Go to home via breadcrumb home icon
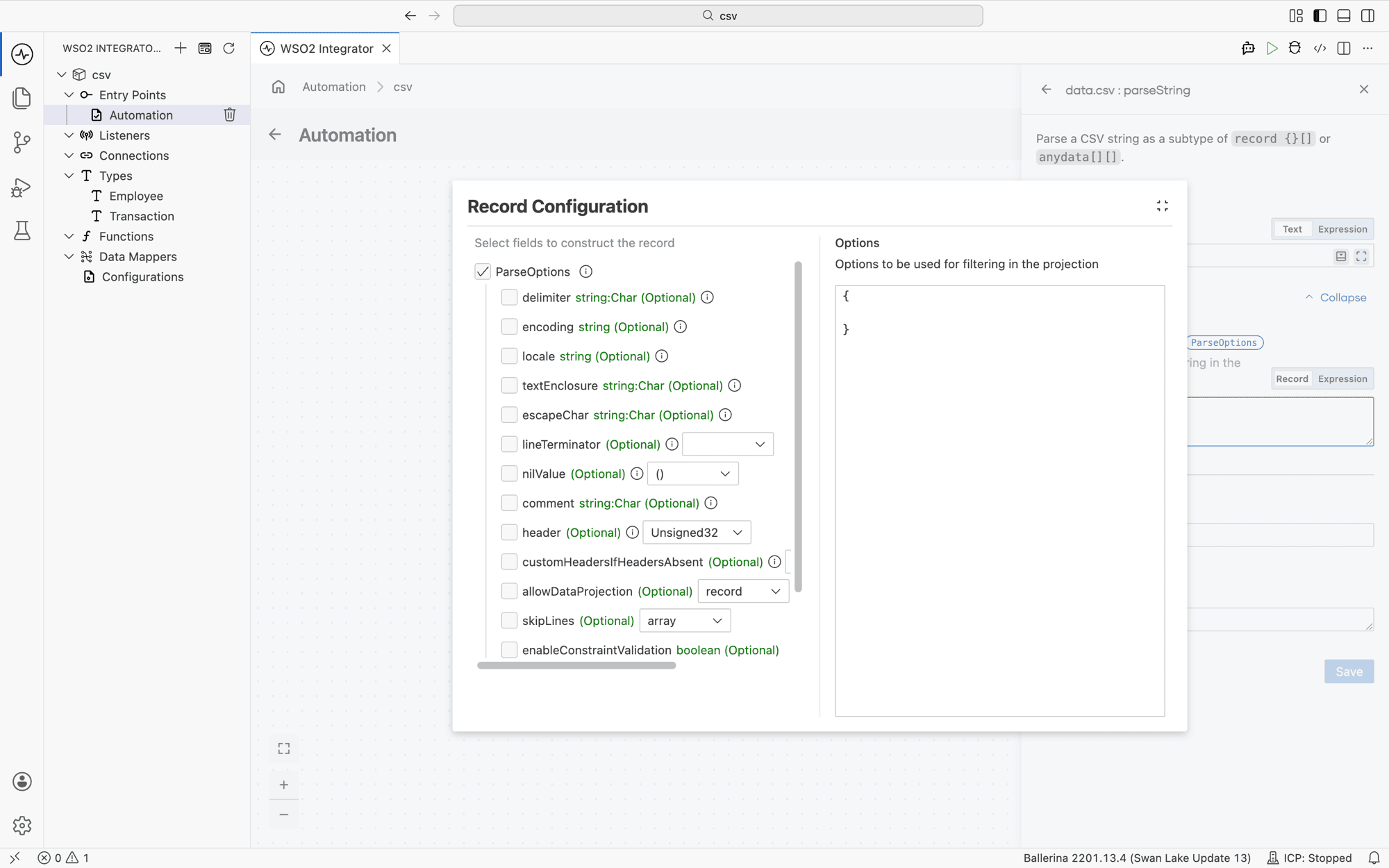This screenshot has width=1389, height=868. (278, 87)
